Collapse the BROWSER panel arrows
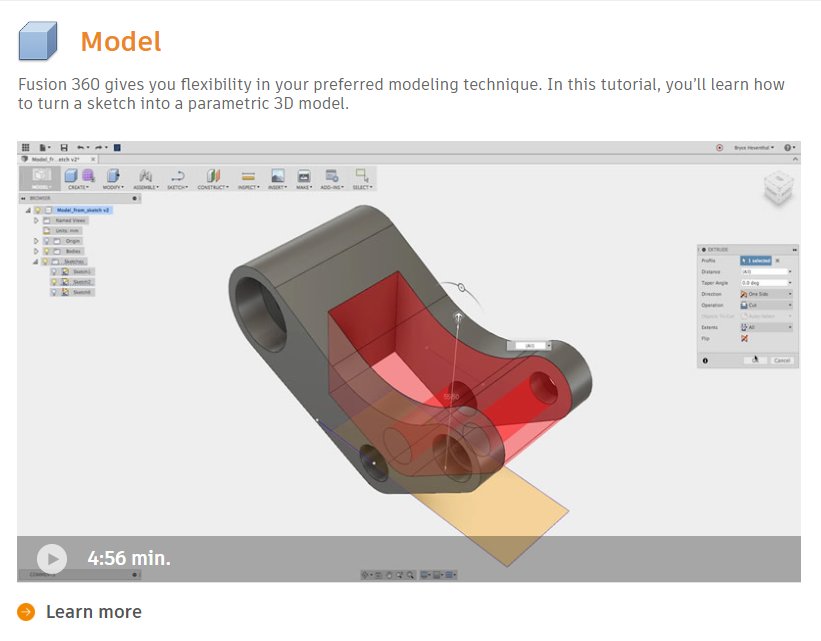This screenshot has width=821, height=641. click(23, 198)
